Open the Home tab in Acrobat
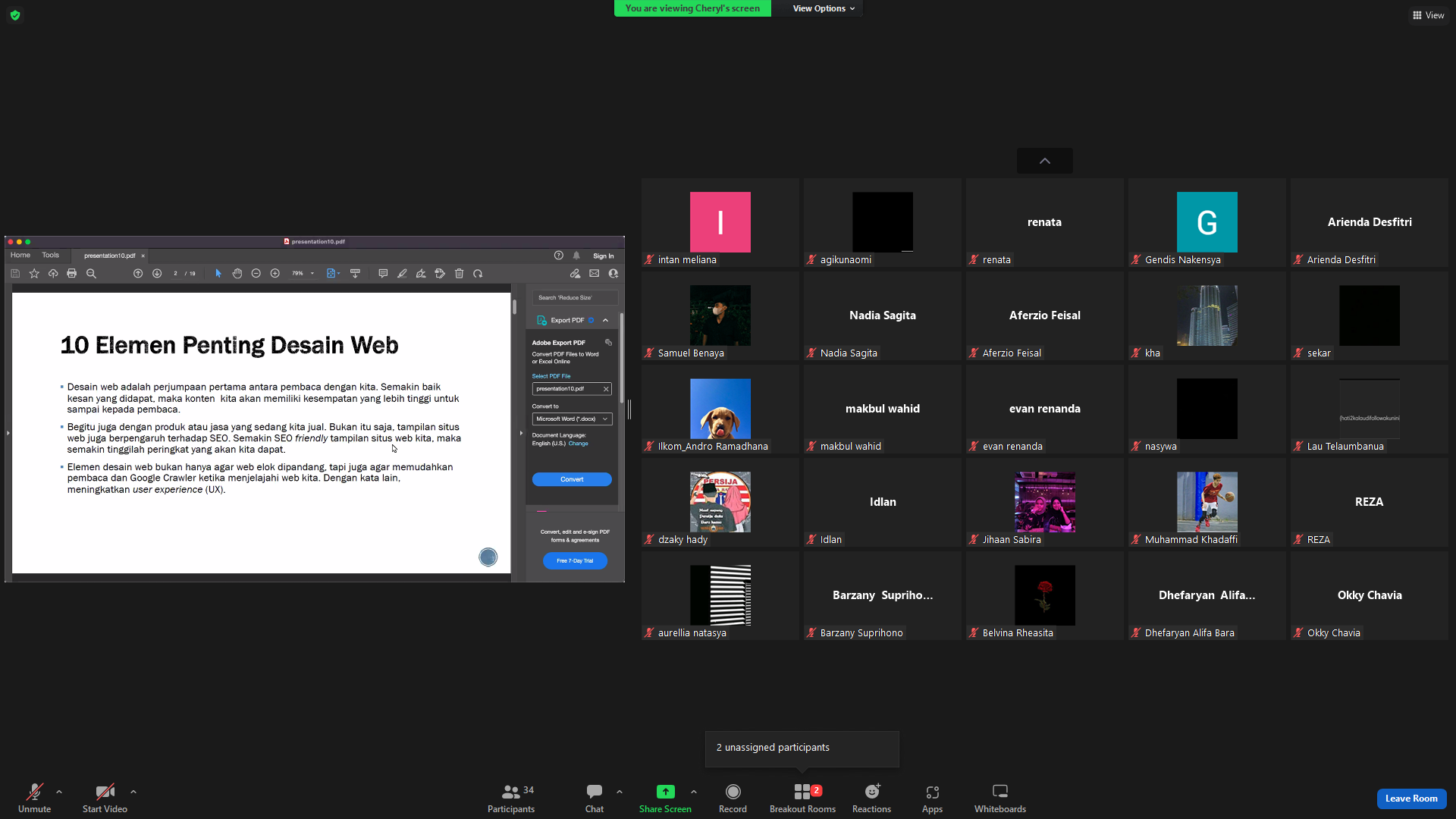Viewport: 1456px width, 819px height. coord(20,256)
